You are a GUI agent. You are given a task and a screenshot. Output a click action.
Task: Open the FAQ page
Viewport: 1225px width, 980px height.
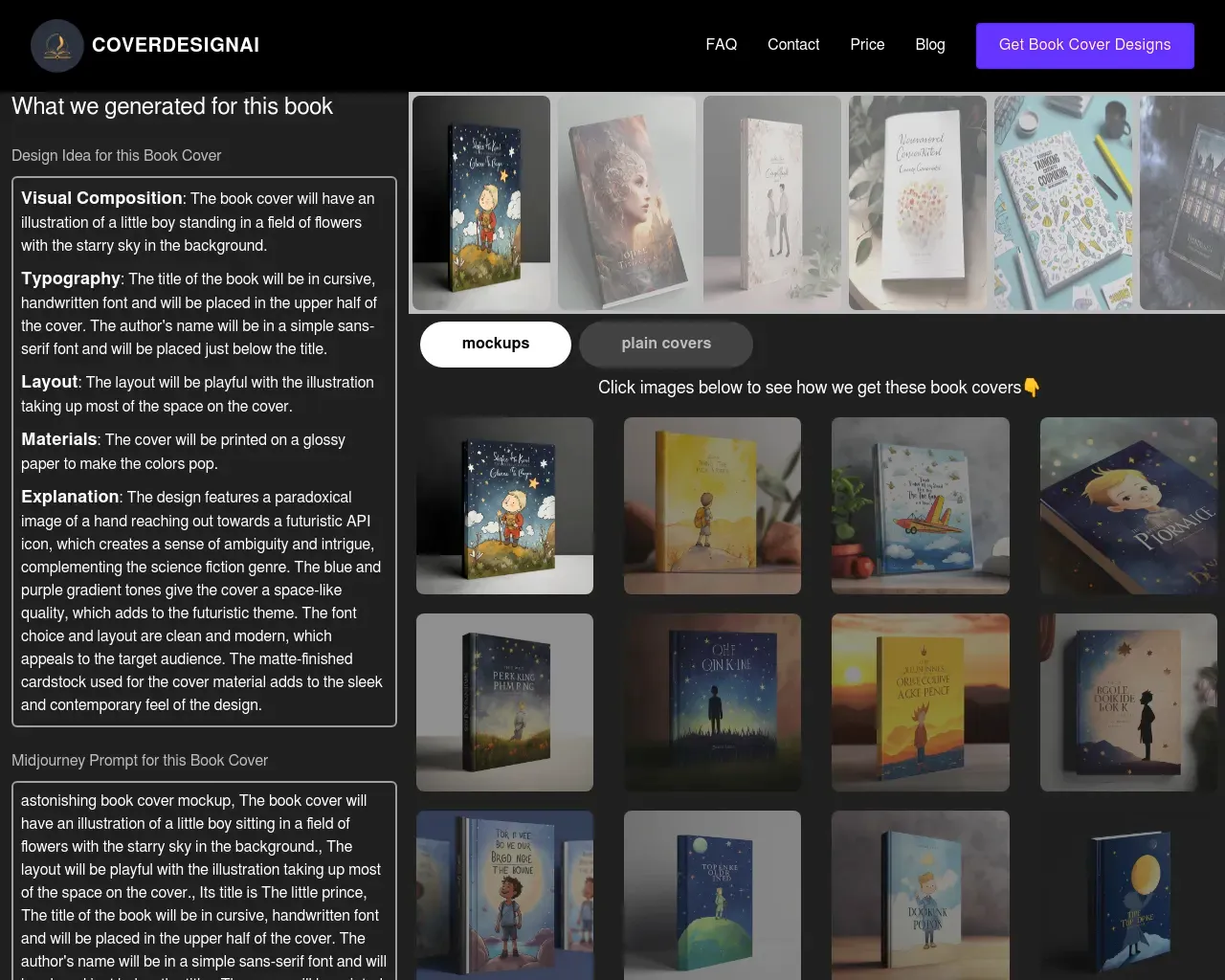[722, 45]
